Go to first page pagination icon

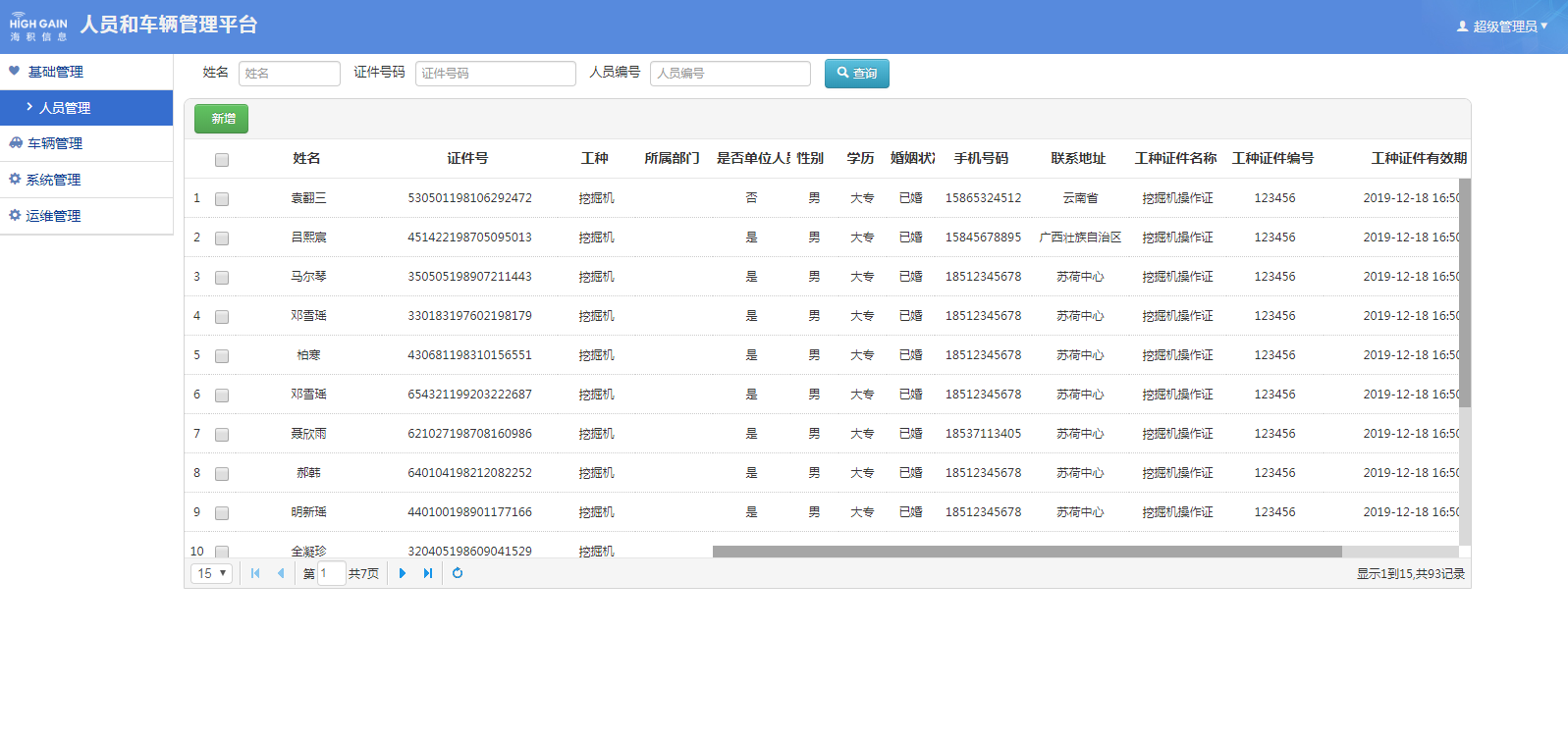pyautogui.click(x=255, y=573)
